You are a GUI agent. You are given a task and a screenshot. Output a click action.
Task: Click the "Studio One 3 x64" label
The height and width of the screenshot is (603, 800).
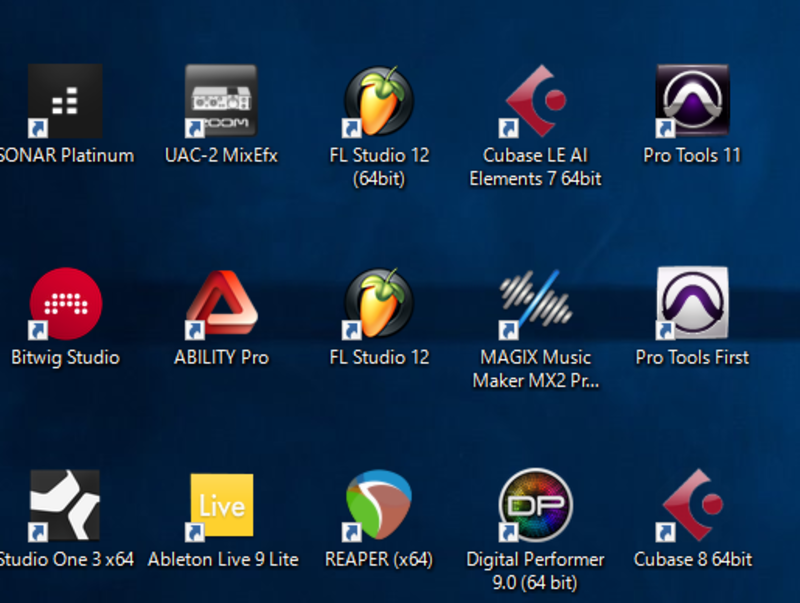pyautogui.click(x=67, y=559)
